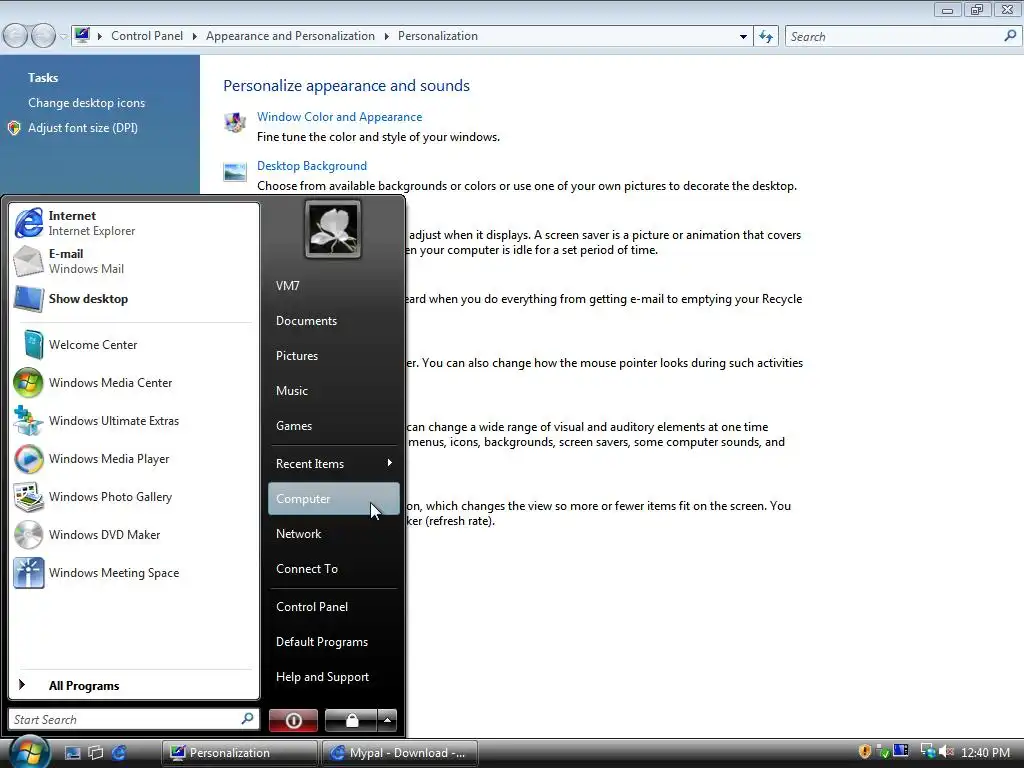
Task: Launch Internet Explorer from quick launch
Action: (x=119, y=753)
